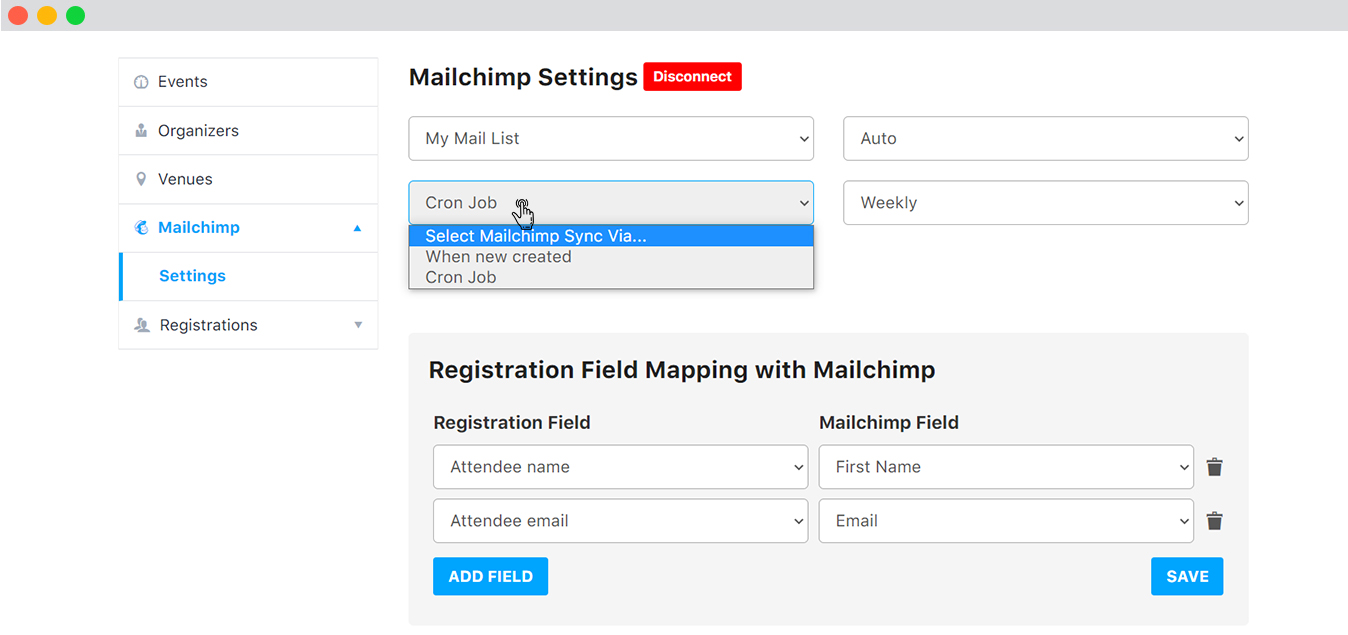Open the Attendee email registration field dropdown
1348x635 pixels.
click(621, 521)
